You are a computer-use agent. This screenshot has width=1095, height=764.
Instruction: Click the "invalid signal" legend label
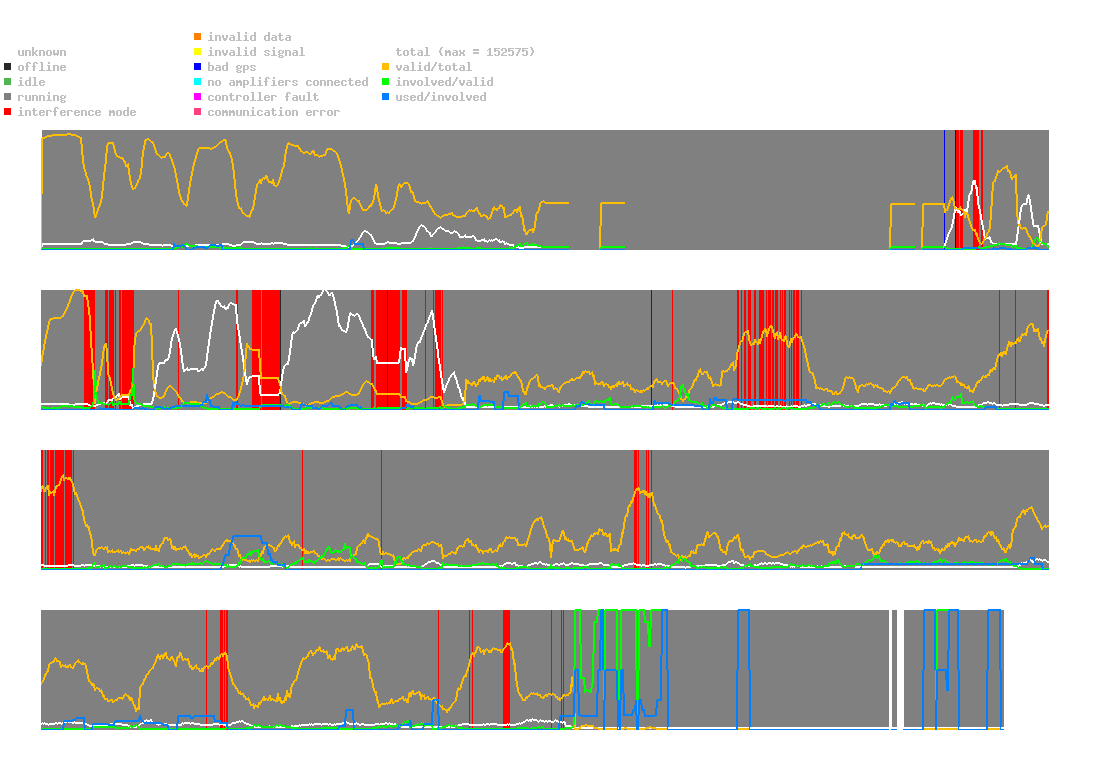coord(256,52)
